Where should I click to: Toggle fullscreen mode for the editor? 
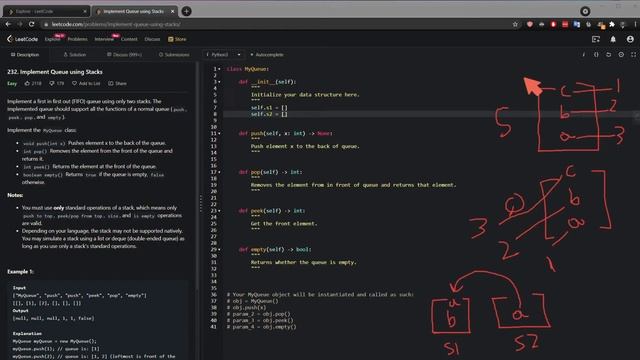pos(633,55)
